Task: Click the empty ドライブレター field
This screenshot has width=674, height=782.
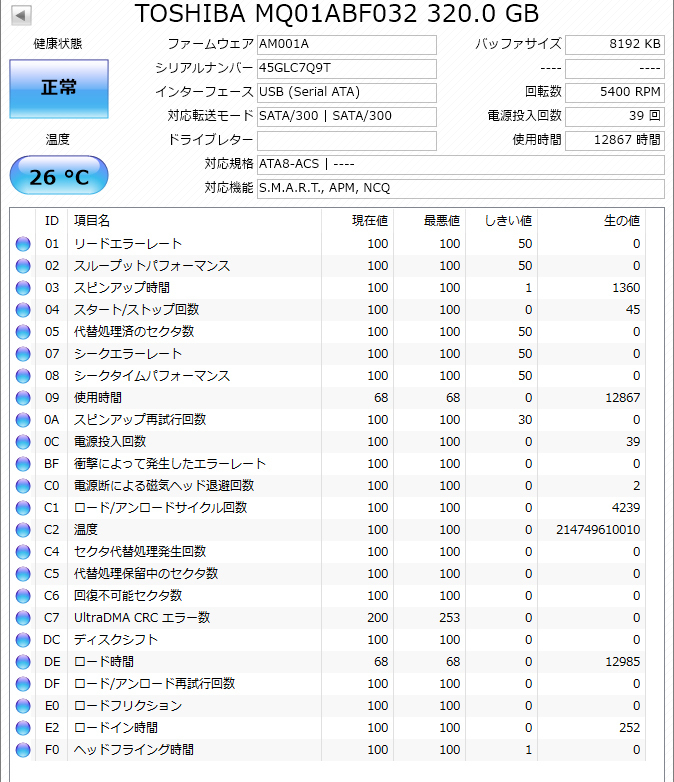Action: click(345, 140)
